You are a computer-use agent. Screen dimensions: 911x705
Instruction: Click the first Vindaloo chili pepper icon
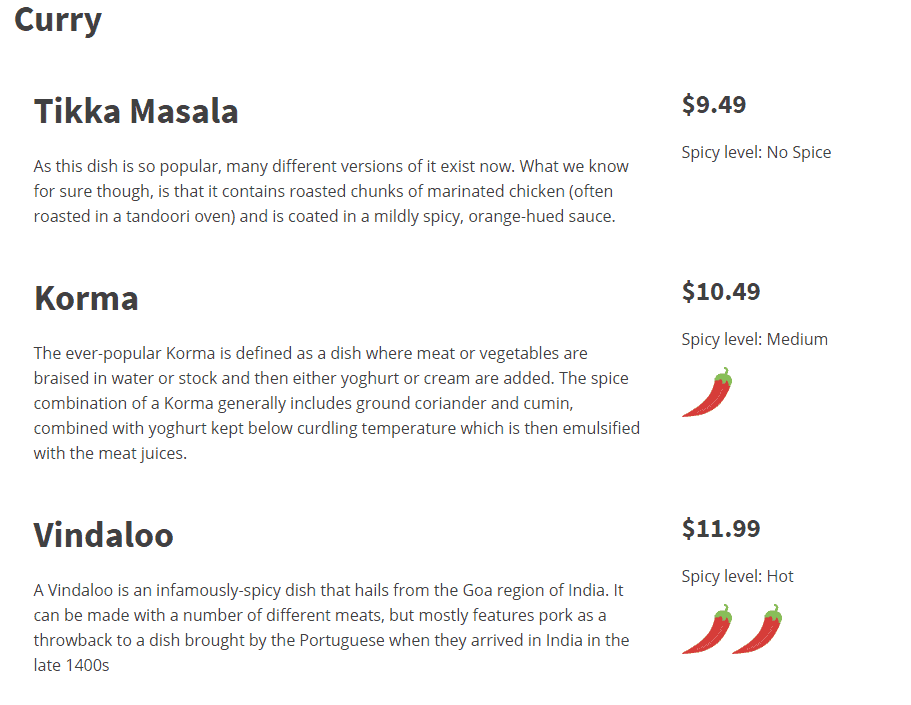click(707, 629)
